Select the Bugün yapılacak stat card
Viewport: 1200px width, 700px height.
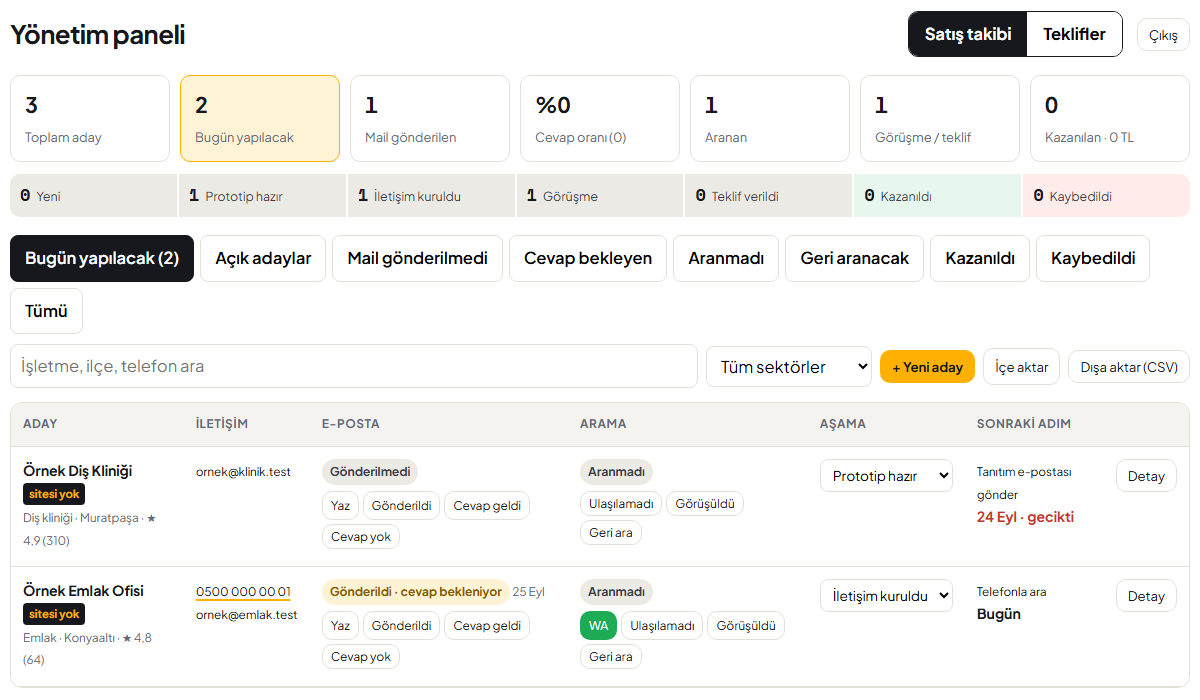click(260, 118)
